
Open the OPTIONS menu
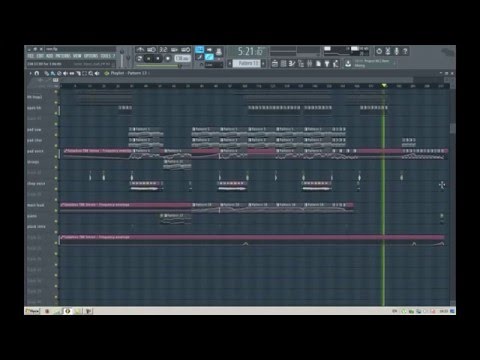[x=91, y=56]
